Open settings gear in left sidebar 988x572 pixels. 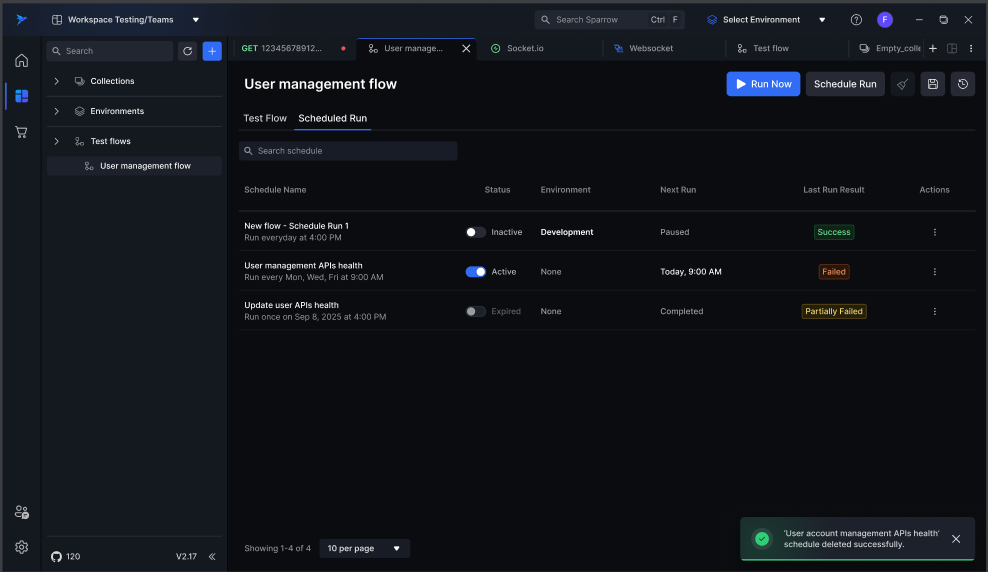(x=21, y=547)
